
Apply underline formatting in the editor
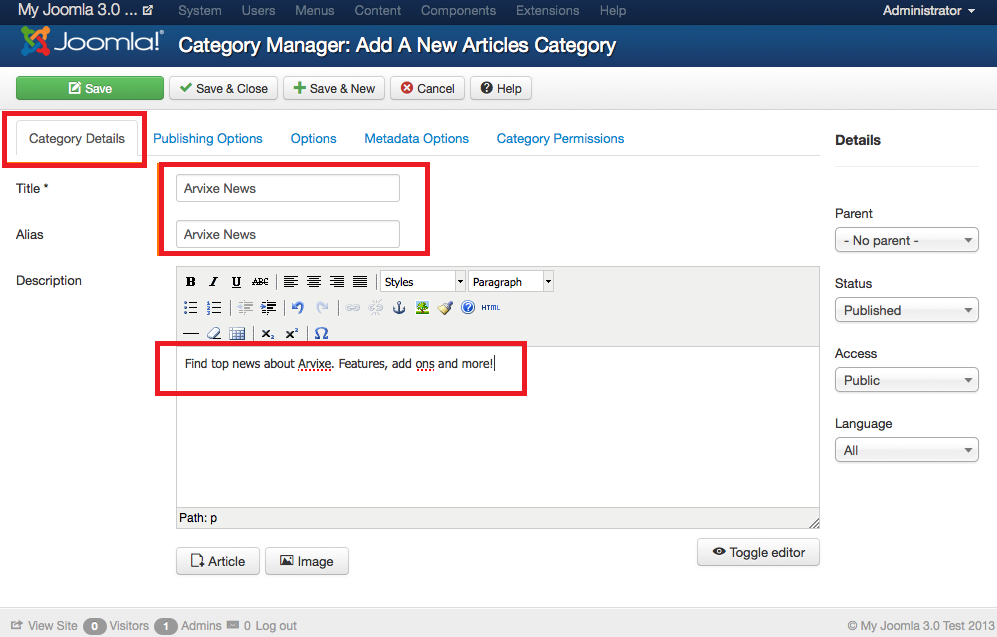point(237,282)
